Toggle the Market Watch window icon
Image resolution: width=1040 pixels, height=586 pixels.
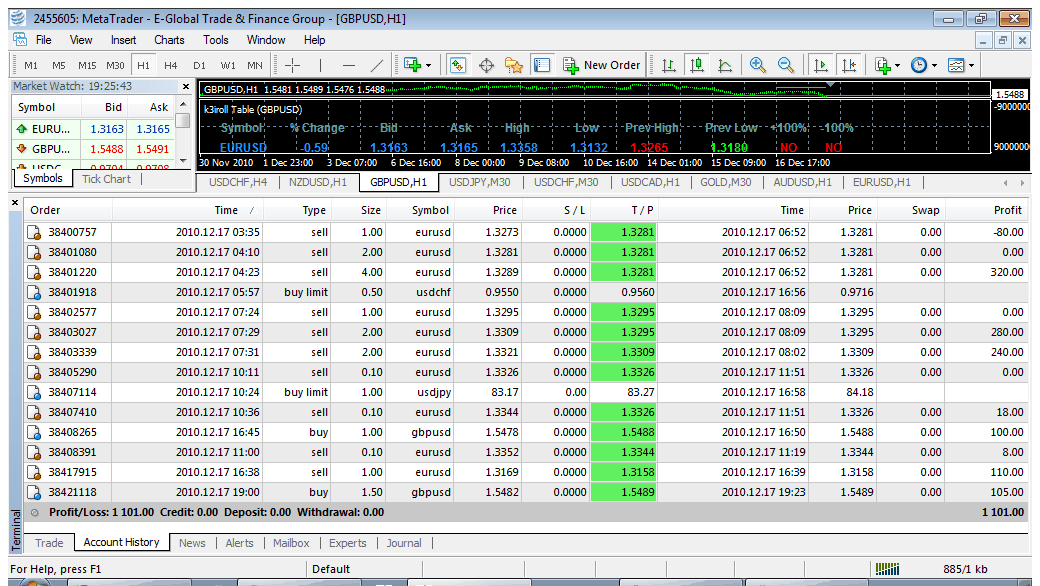click(458, 65)
